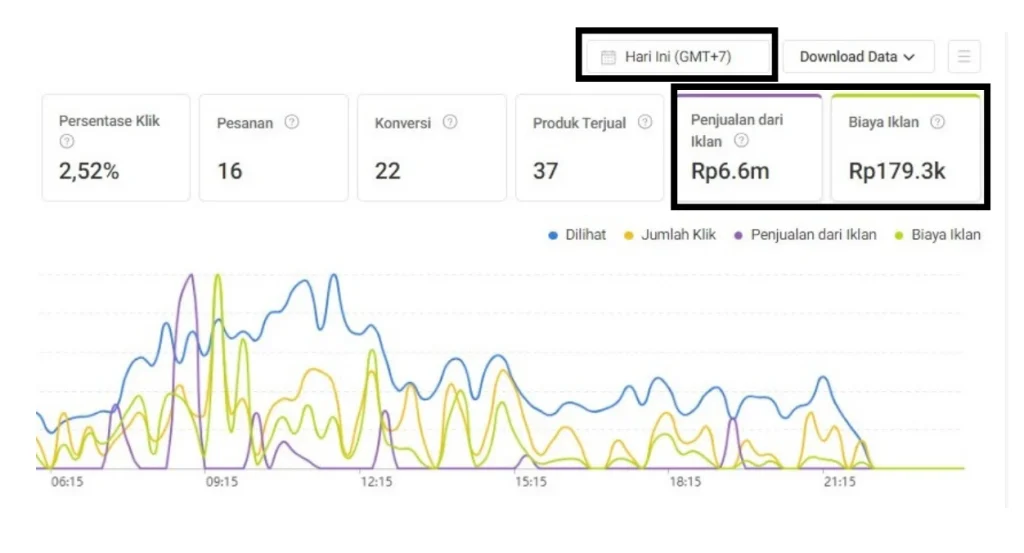Click help icon next to Konversi
Screen dimensions: 1024x553
[450, 122]
